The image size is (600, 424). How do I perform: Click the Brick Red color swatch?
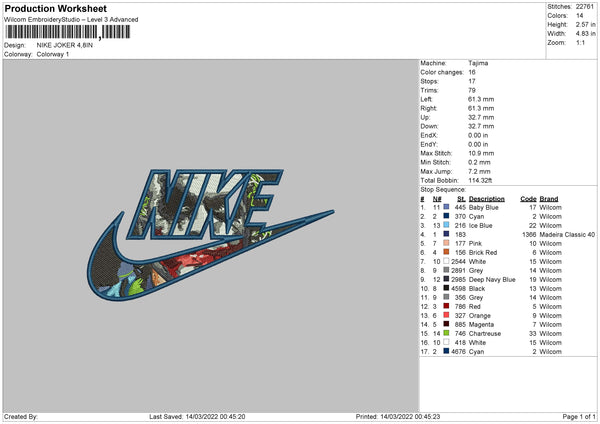click(446, 252)
